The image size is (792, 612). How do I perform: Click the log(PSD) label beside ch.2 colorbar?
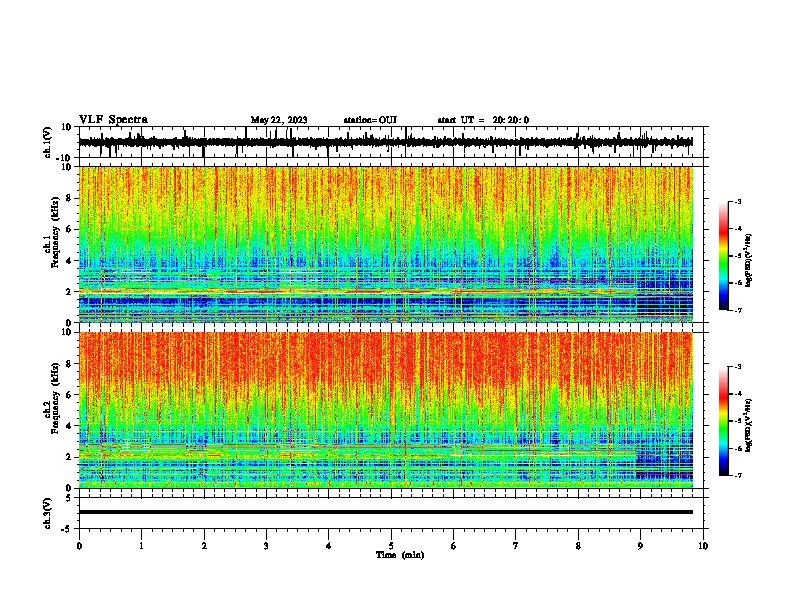(x=748, y=425)
